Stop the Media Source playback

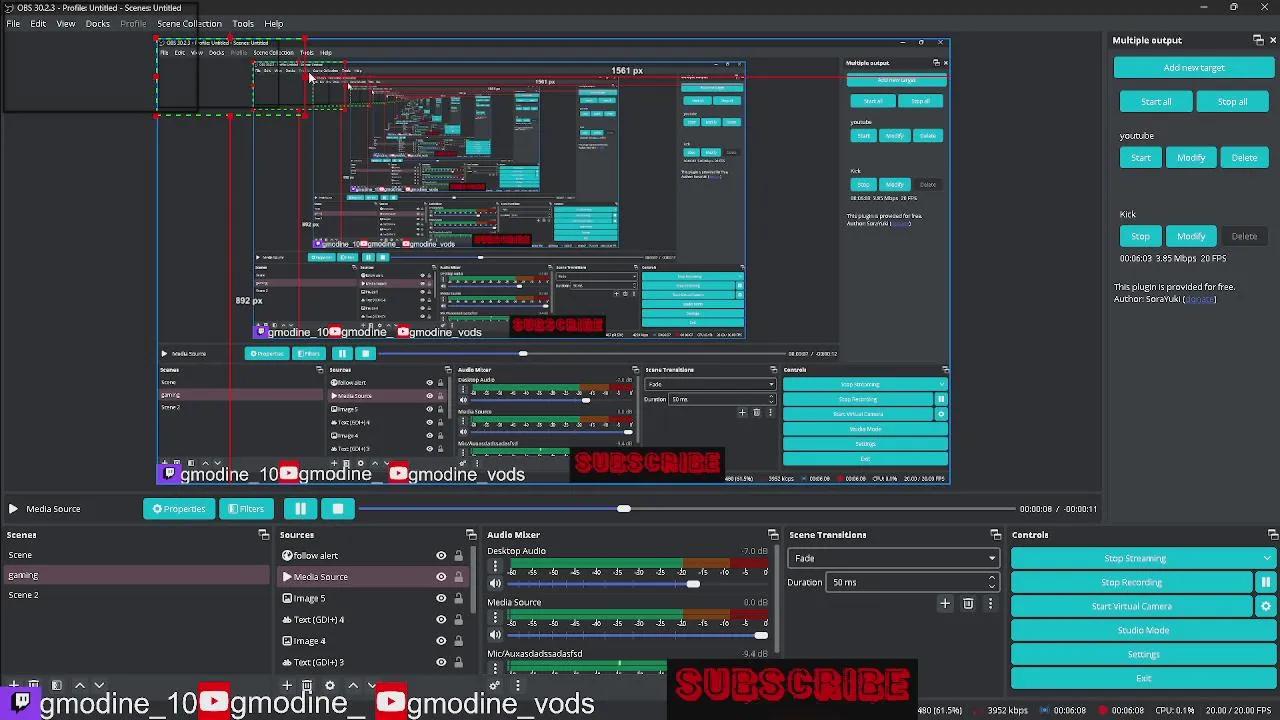pyautogui.click(x=338, y=509)
